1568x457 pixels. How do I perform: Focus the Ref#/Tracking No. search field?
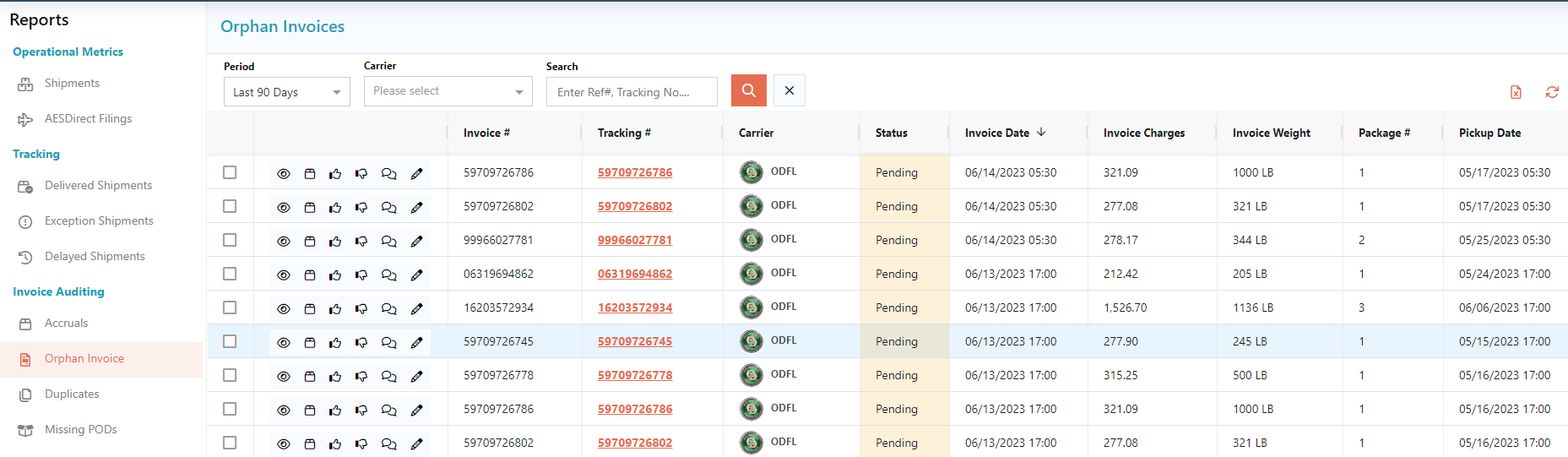coord(632,92)
